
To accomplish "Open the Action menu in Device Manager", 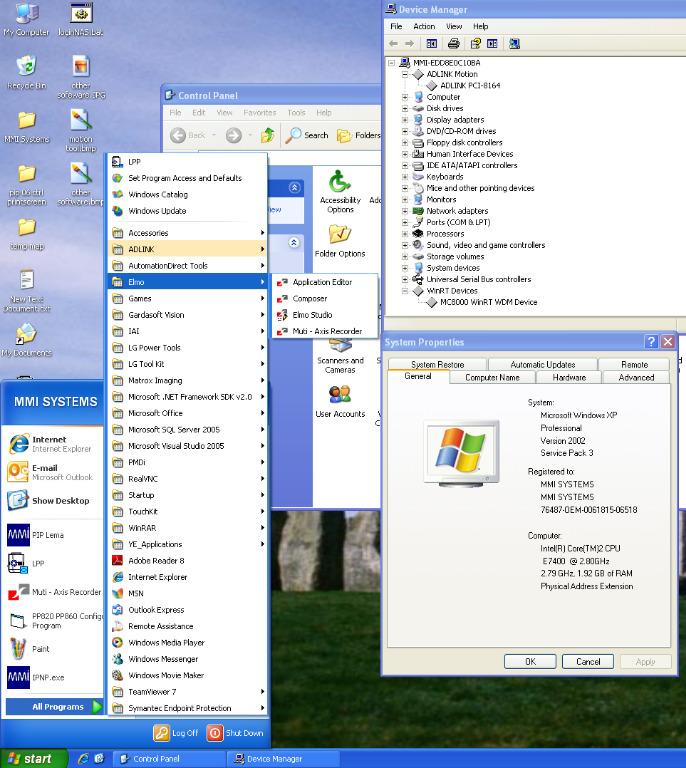I will (424, 26).
